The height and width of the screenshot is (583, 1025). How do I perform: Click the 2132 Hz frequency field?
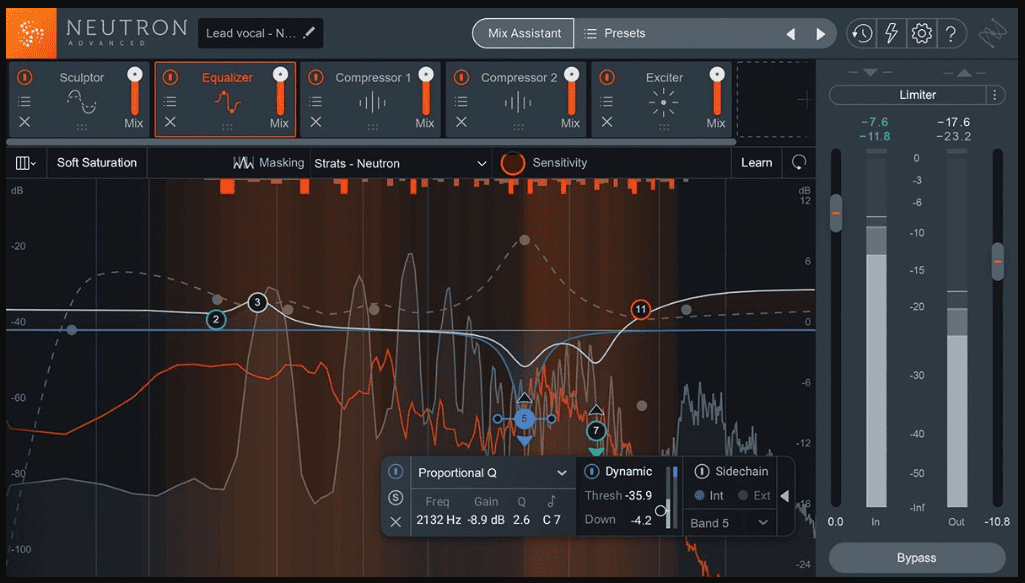[x=438, y=520]
